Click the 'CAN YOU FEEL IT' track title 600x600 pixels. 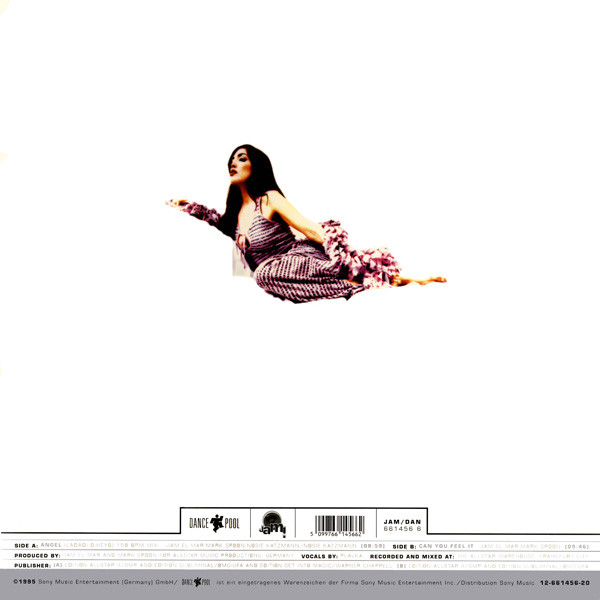click(x=446, y=547)
